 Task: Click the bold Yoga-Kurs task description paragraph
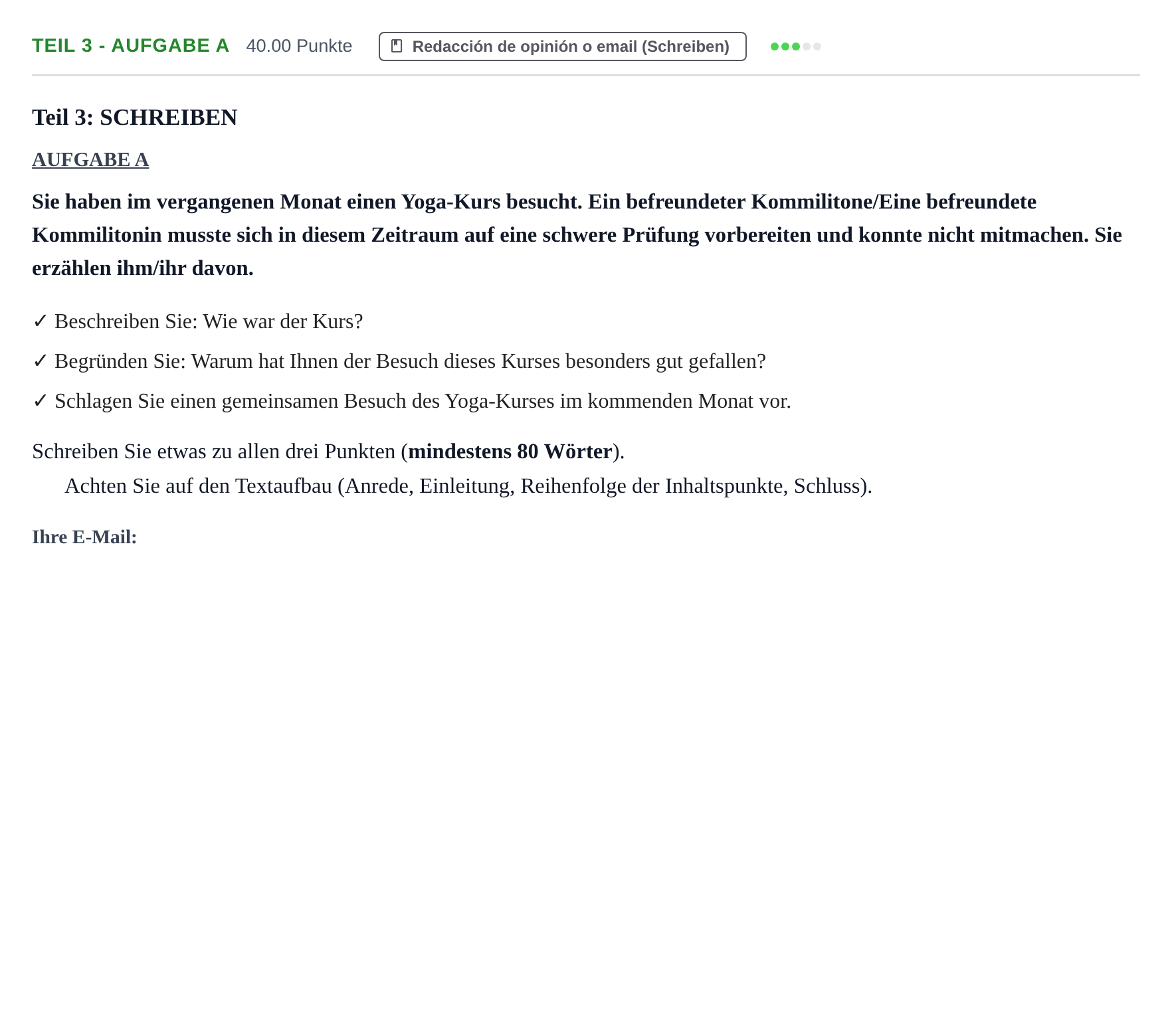577,234
